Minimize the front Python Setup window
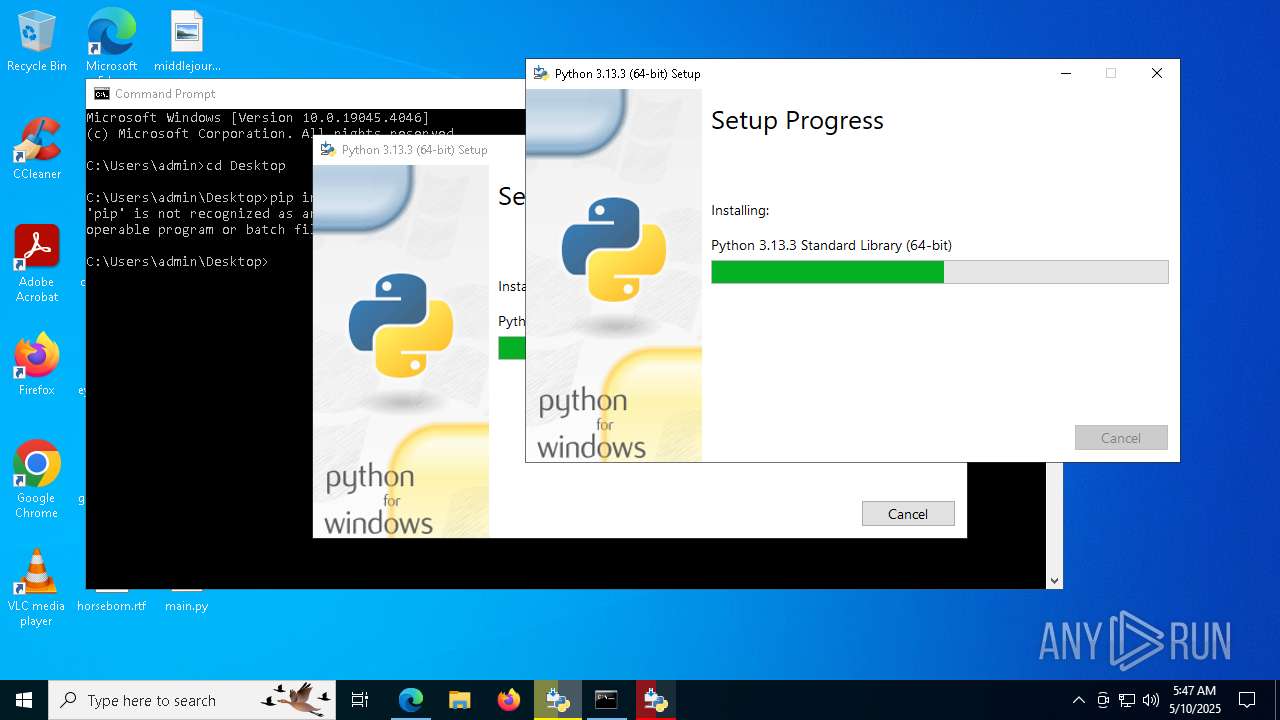Image resolution: width=1280 pixels, height=720 pixels. tap(1066, 73)
